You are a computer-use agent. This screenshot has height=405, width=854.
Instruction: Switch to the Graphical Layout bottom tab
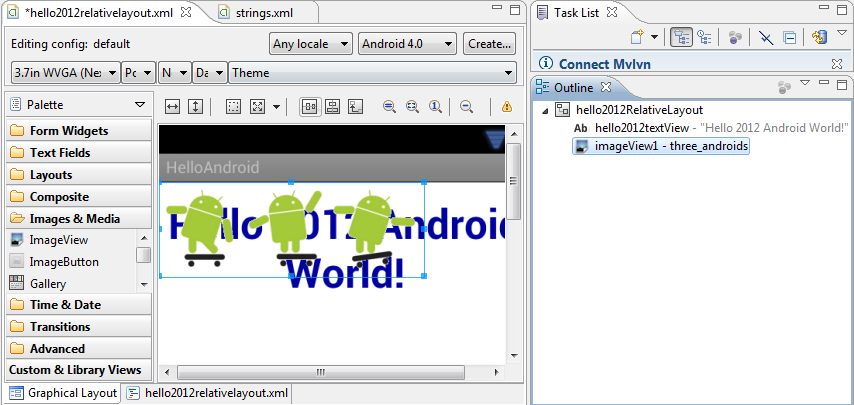pyautogui.click(x=64, y=393)
